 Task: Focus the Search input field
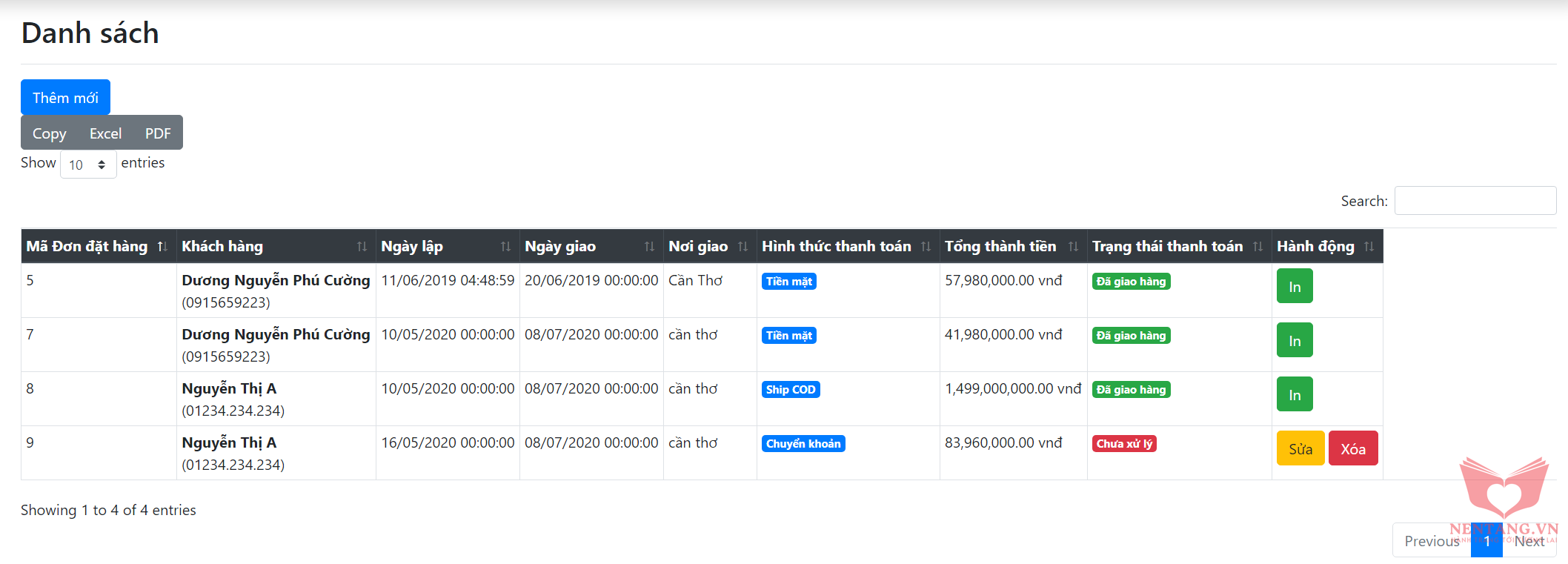pyautogui.click(x=1475, y=201)
